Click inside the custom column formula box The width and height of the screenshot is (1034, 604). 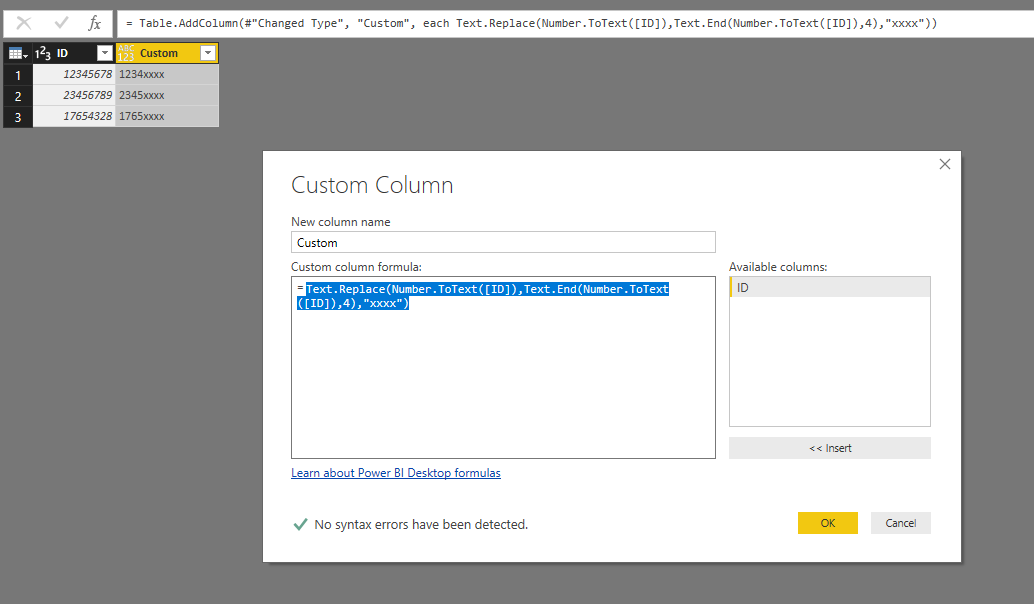tap(503, 367)
